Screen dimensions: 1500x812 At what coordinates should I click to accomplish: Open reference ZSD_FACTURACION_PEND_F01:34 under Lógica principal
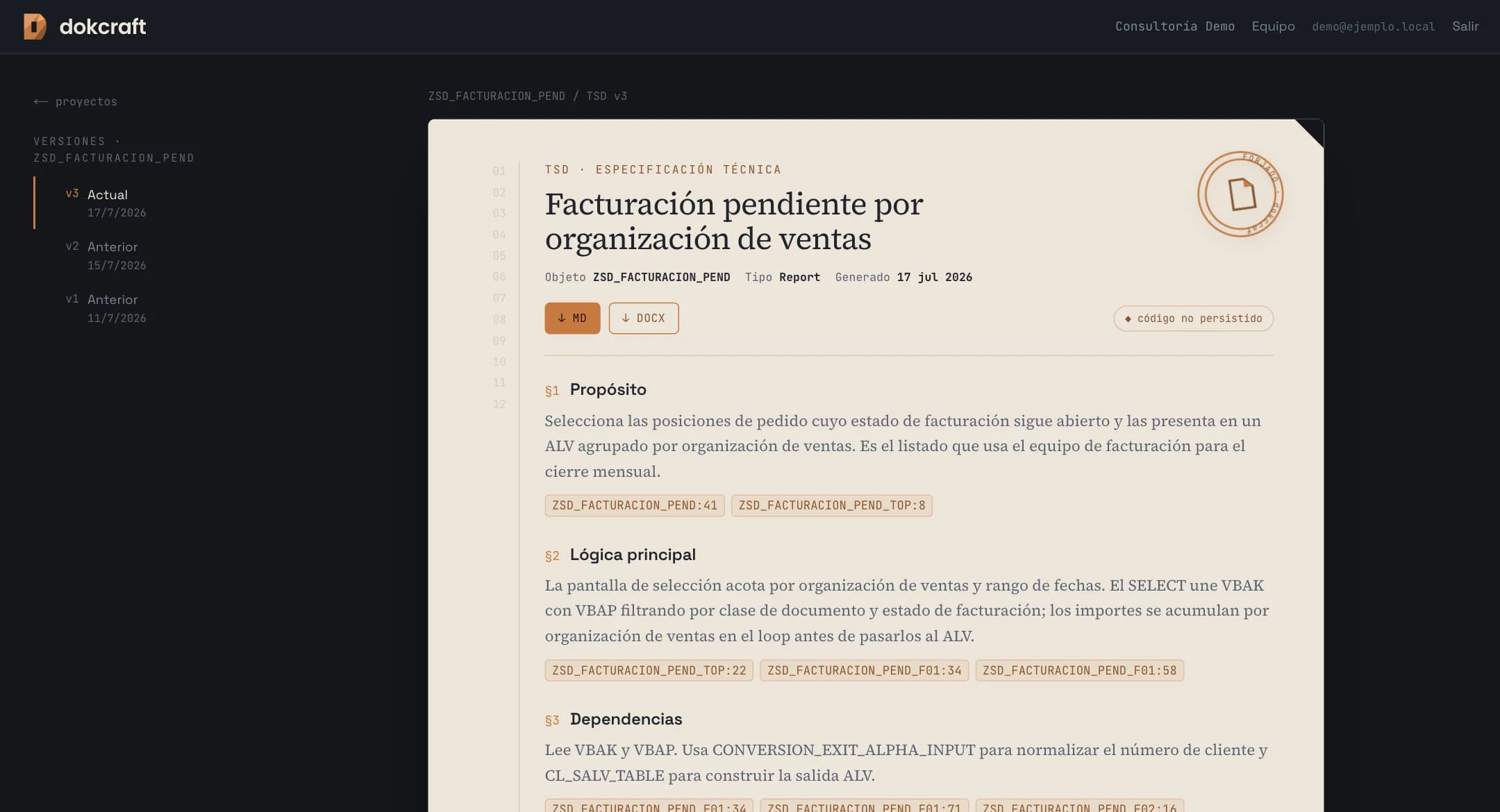(x=865, y=670)
